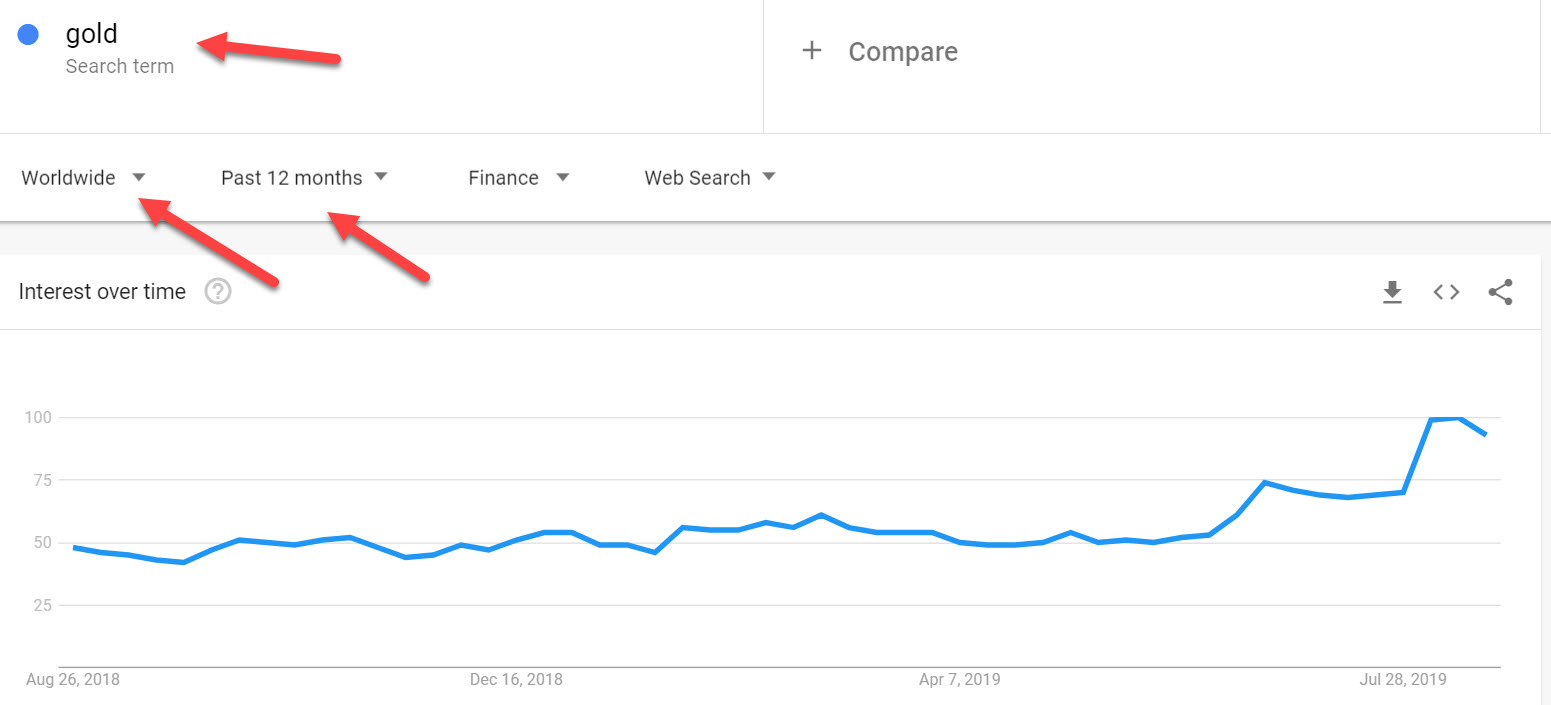Open the Interest over time help icon
Viewport: 1551px width, 705px height.
[x=218, y=292]
